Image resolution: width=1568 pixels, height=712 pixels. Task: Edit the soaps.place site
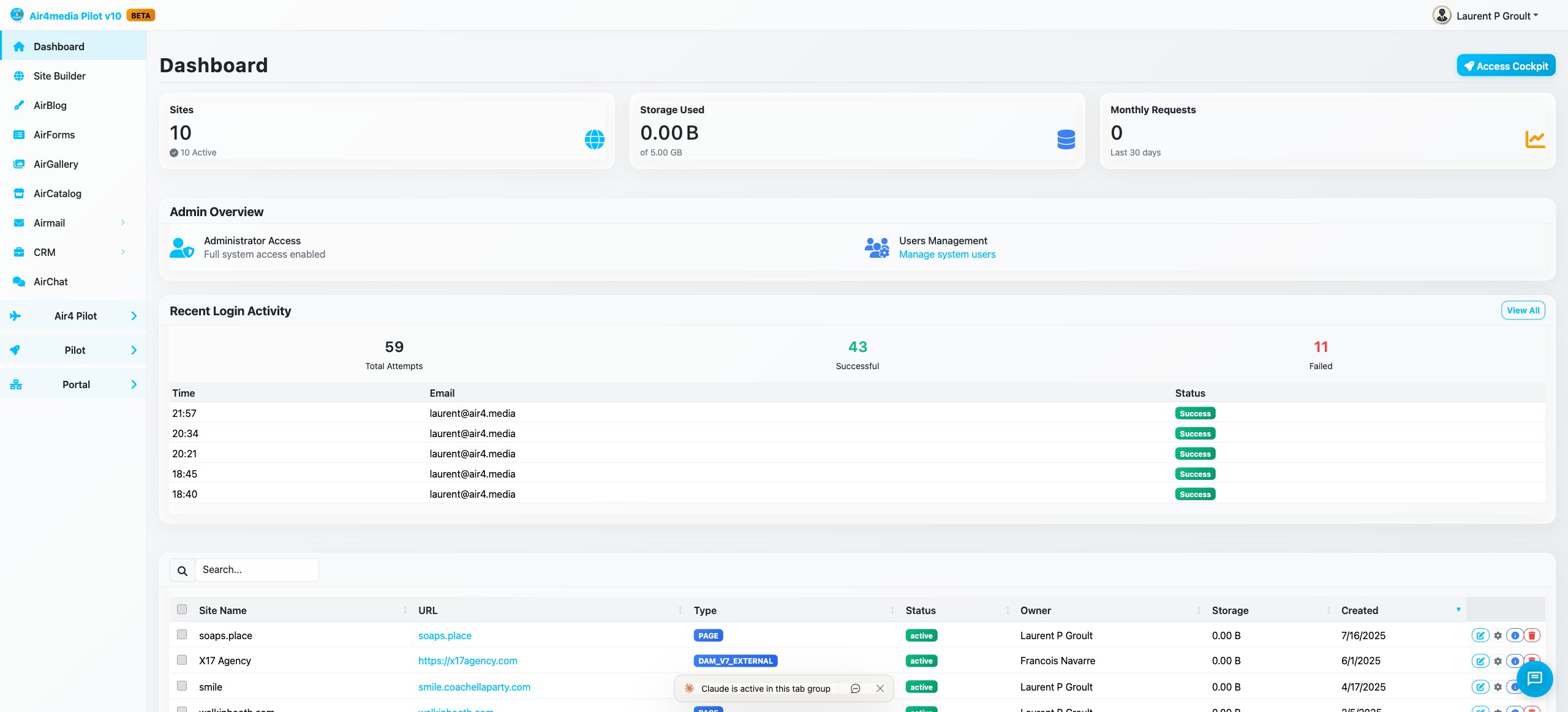coord(1480,635)
